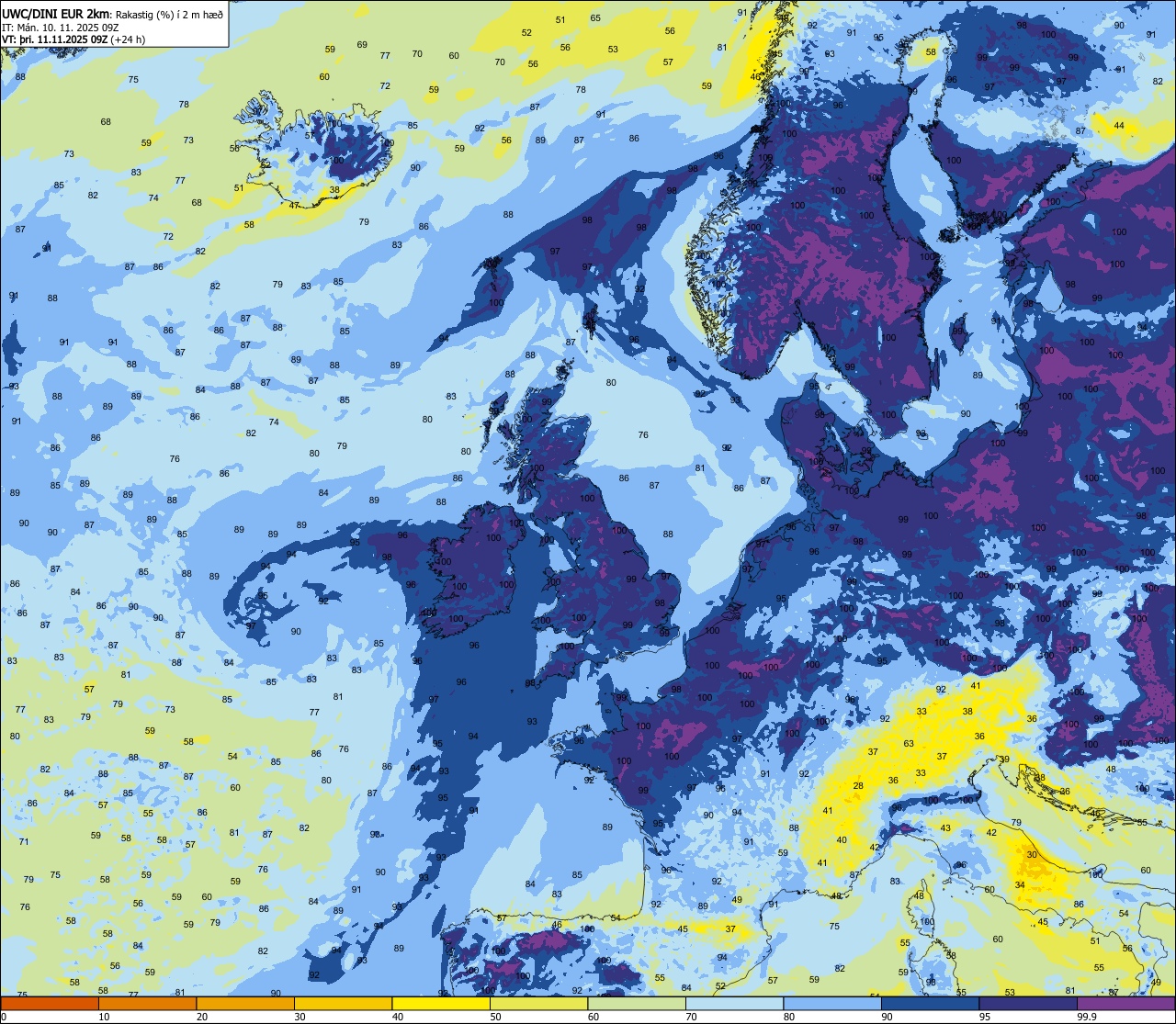
Task: Pick the purple swatch right of 99.9
Action: pyautogui.click(x=1125, y=1003)
